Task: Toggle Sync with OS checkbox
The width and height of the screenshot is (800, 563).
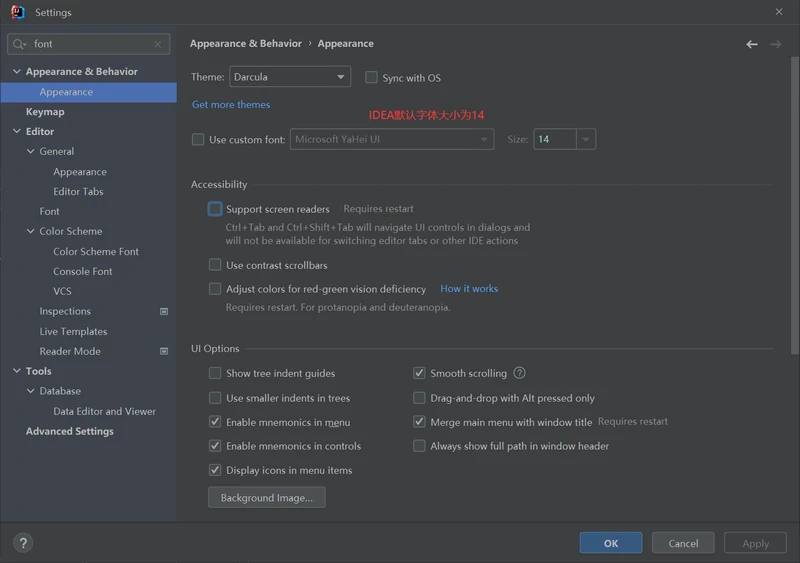Action: (x=371, y=77)
